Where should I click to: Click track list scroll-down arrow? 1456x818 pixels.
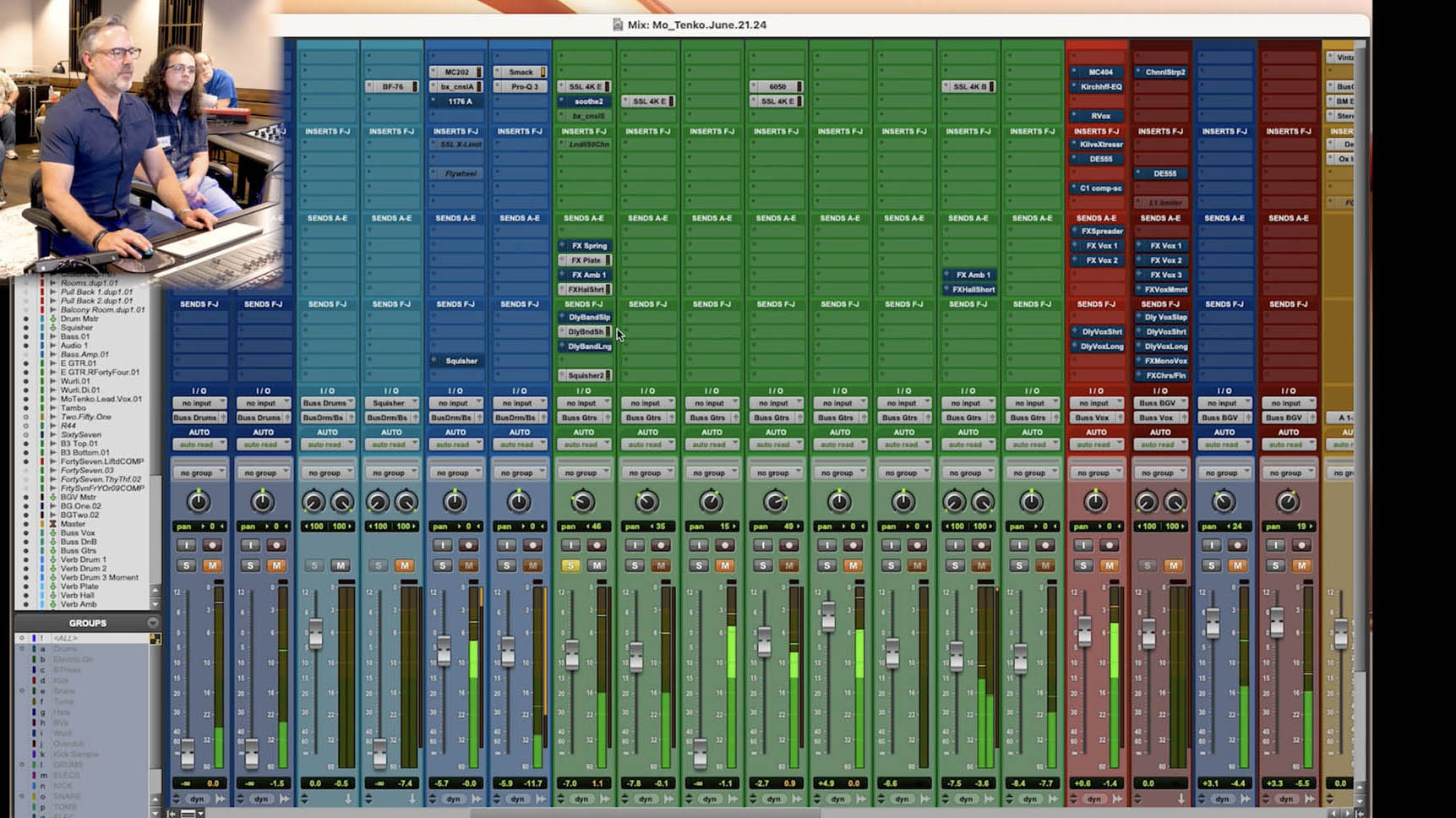(x=155, y=603)
